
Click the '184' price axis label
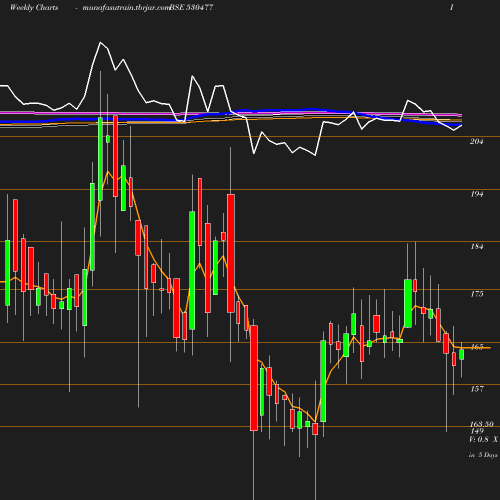pos(477,246)
